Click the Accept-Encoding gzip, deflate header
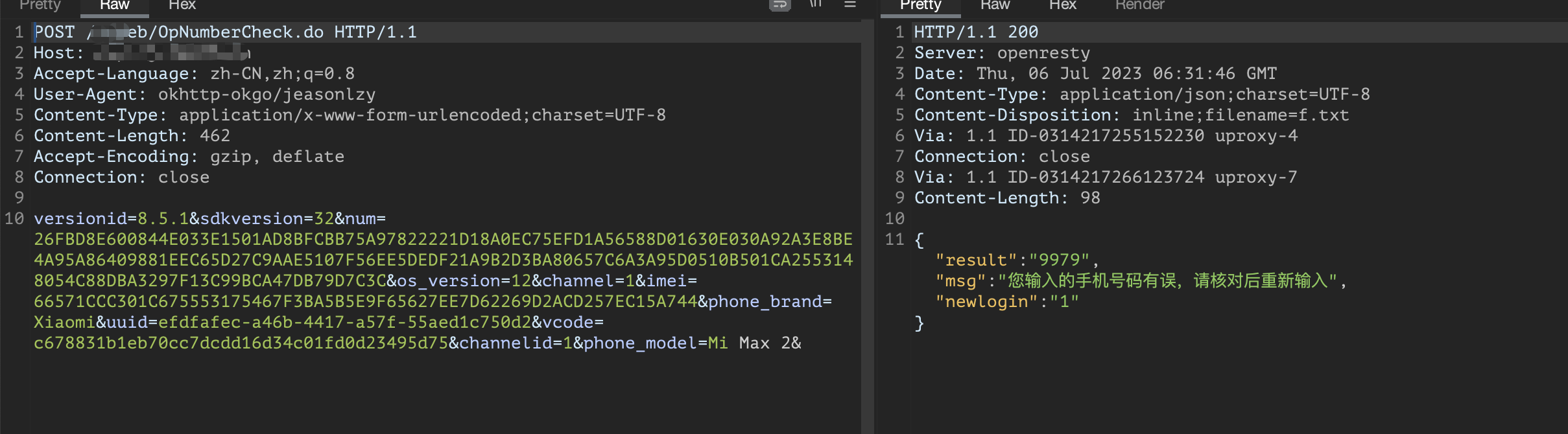Screen dimensions: 1568x434 tap(189, 157)
